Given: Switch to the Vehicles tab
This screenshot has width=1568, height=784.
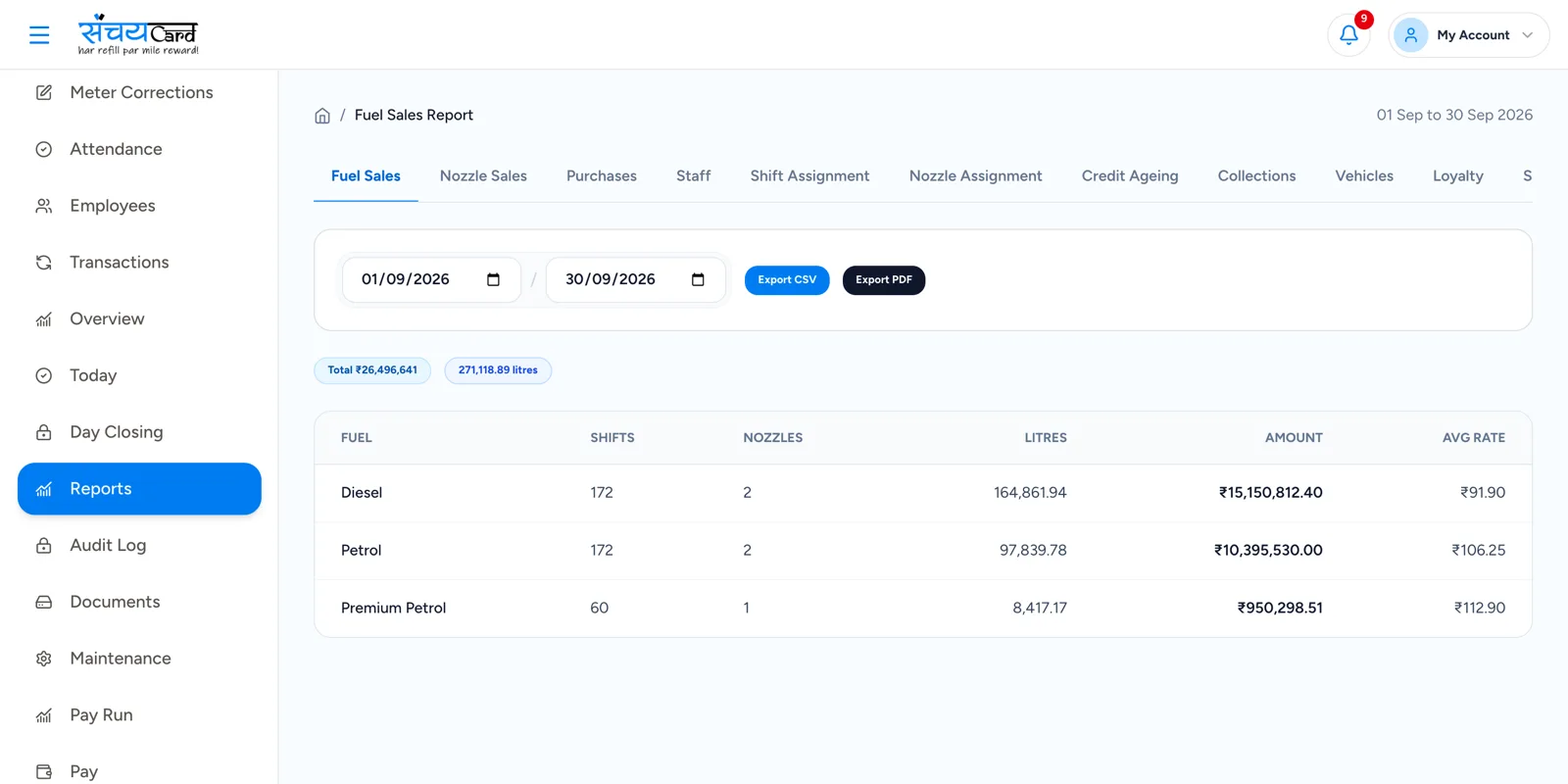Looking at the screenshot, I should [x=1364, y=176].
